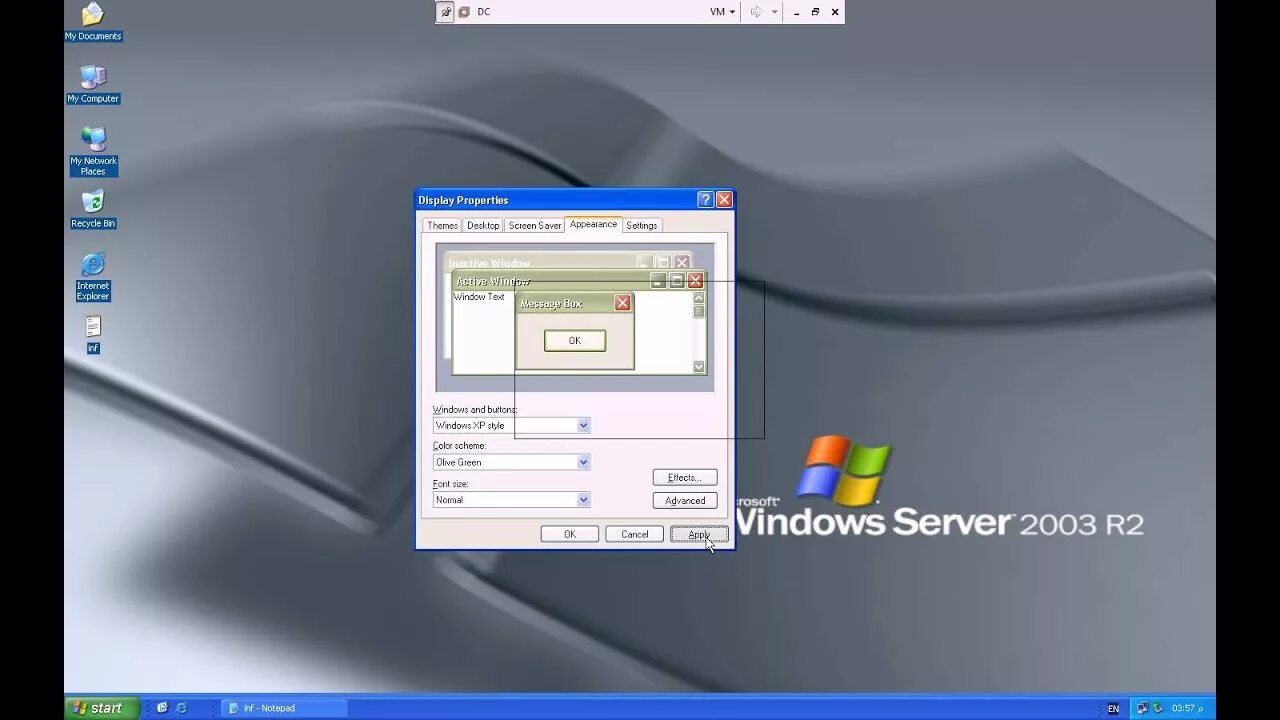Switch to the Desktop tab
Viewport: 1280px width, 720px height.
483,226
